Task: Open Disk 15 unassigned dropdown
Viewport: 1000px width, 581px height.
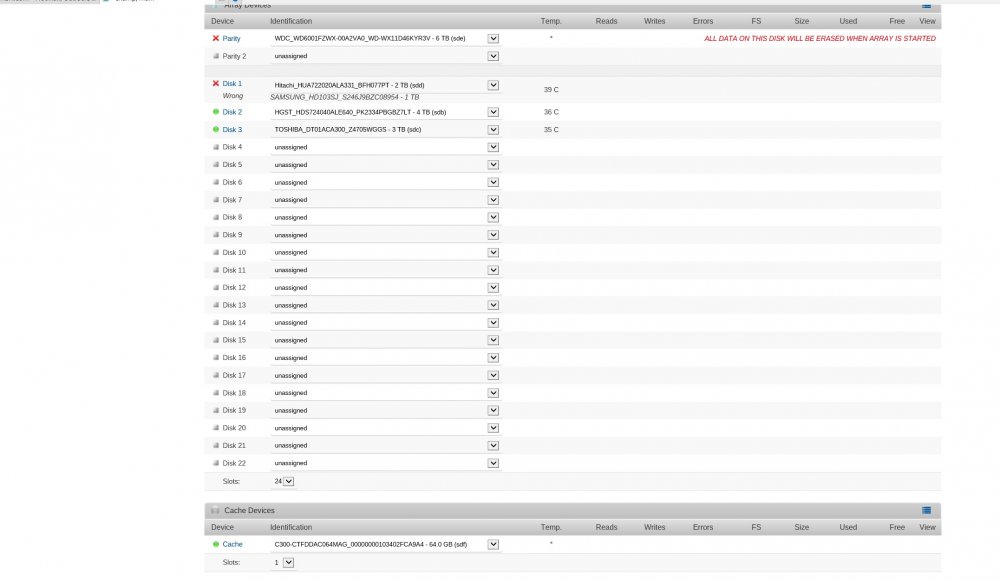Action: point(385,340)
